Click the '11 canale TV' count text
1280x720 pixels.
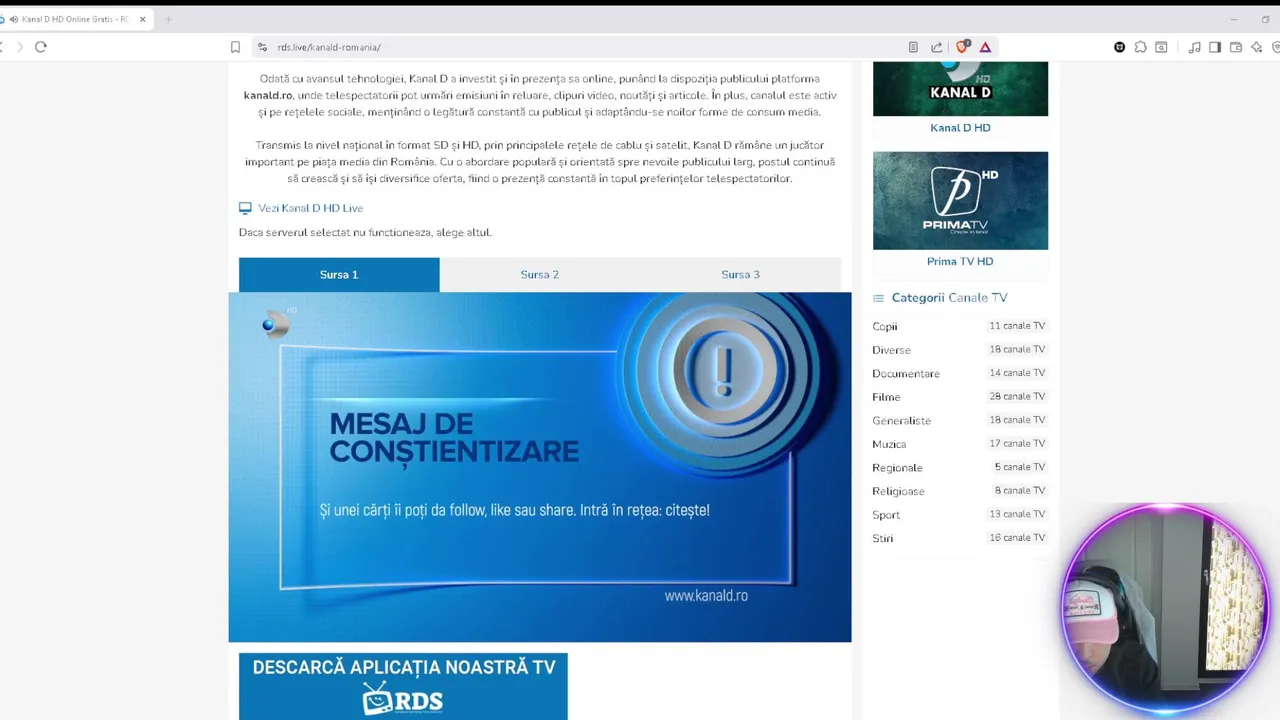1017,326
